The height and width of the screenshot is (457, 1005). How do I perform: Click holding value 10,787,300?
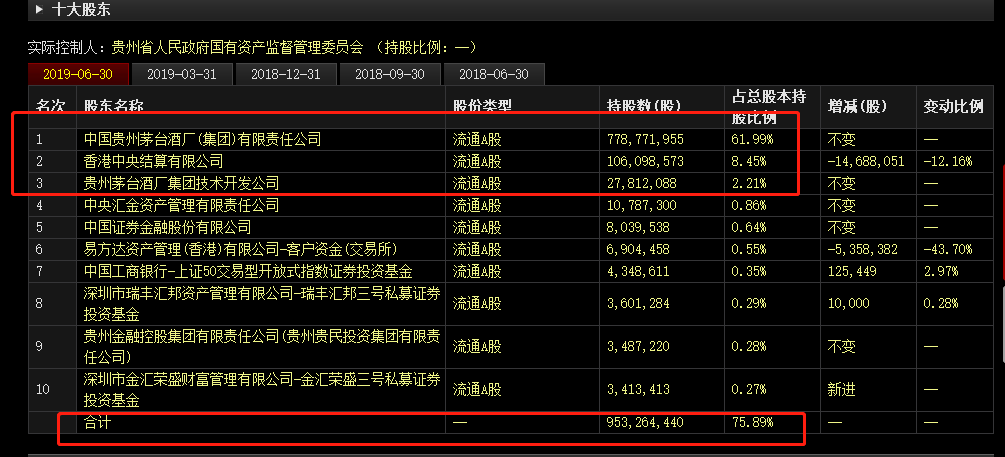[642, 206]
